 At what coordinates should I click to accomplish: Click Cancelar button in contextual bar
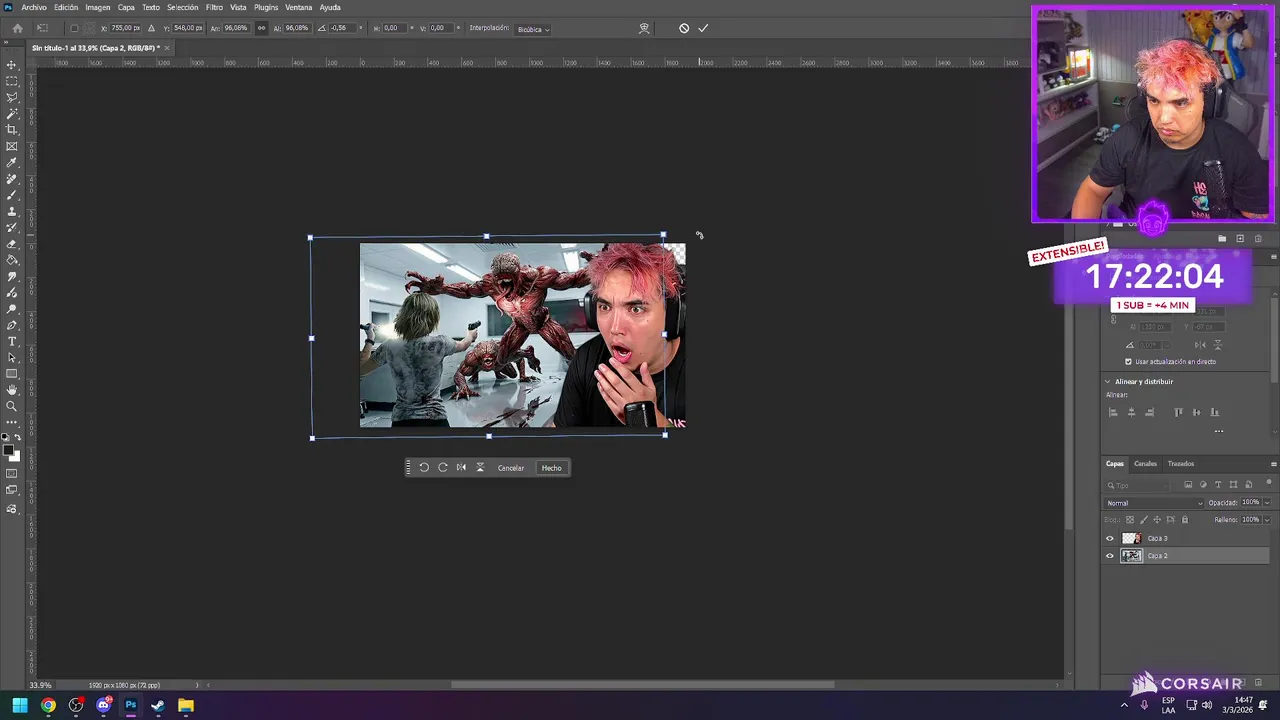pos(511,468)
